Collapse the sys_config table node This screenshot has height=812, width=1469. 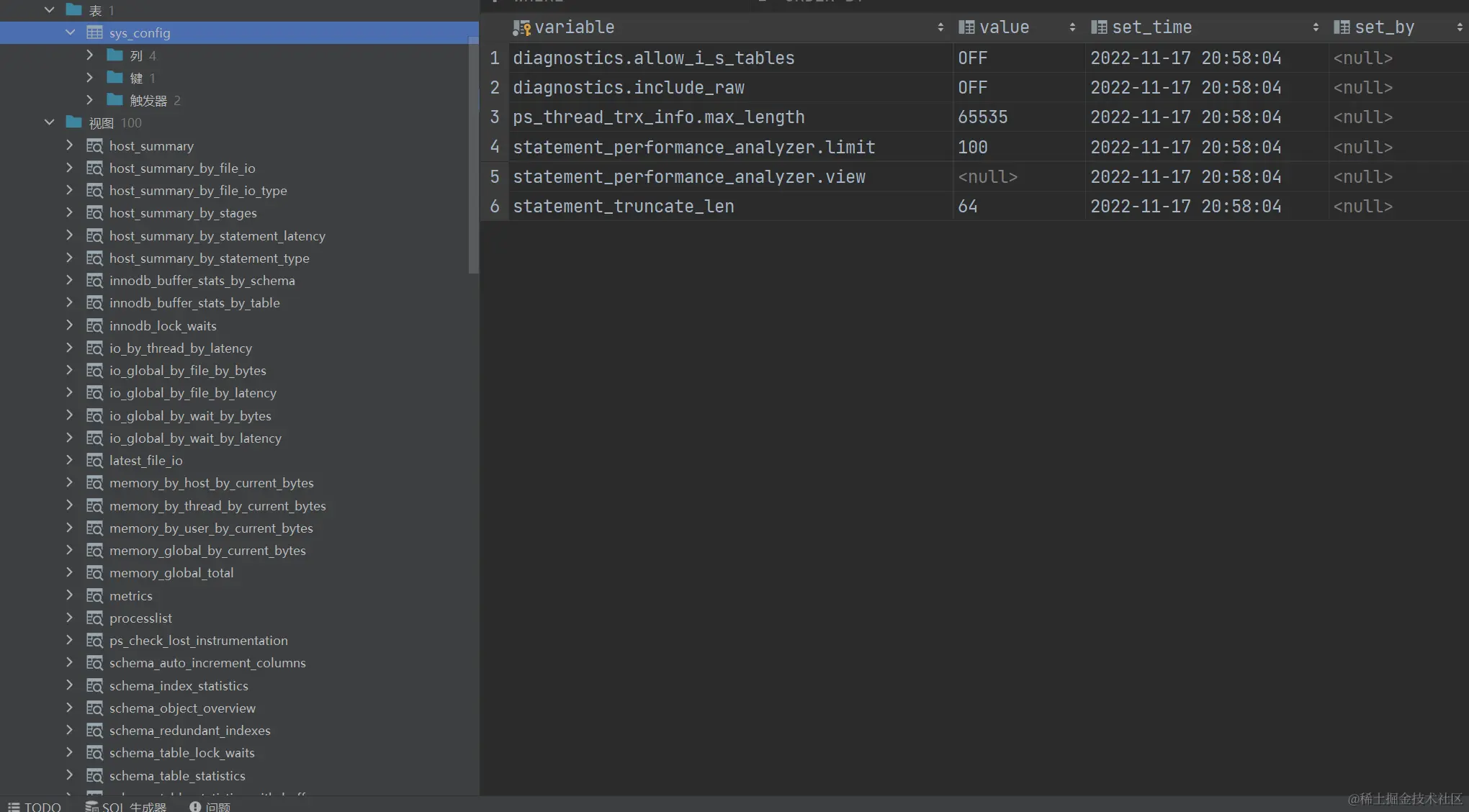click(x=70, y=32)
